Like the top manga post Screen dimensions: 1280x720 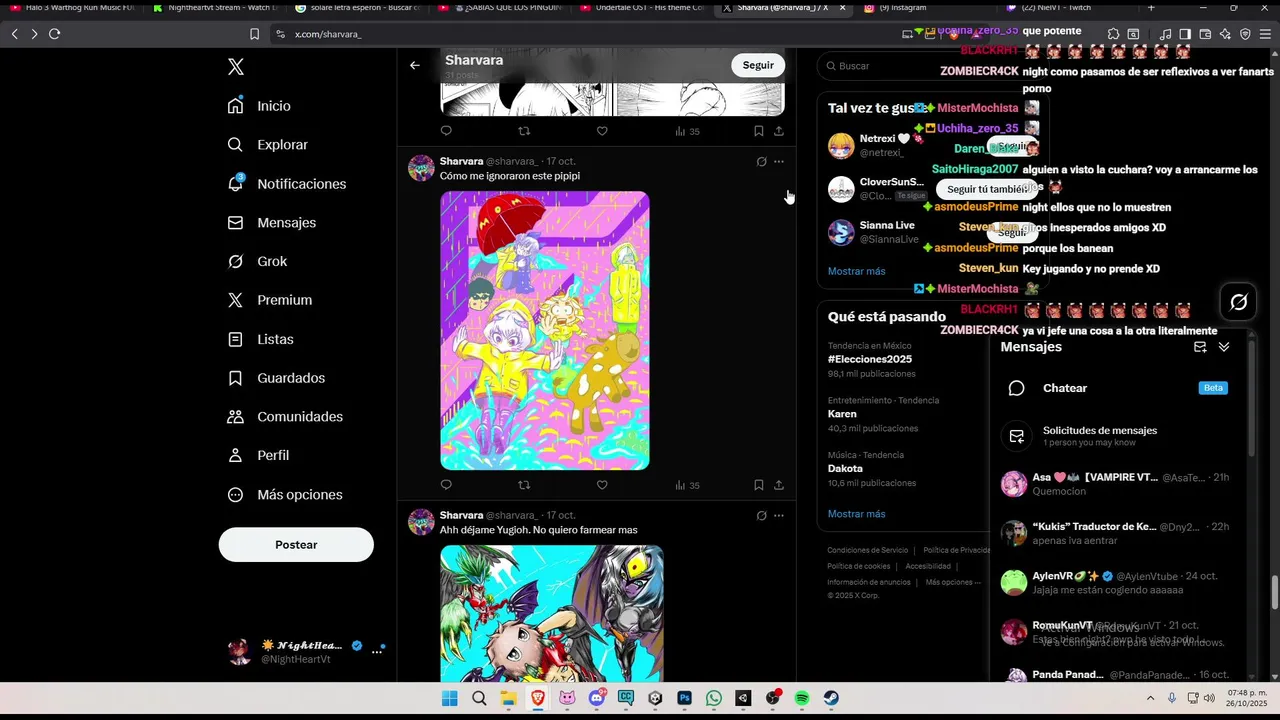[602, 131]
